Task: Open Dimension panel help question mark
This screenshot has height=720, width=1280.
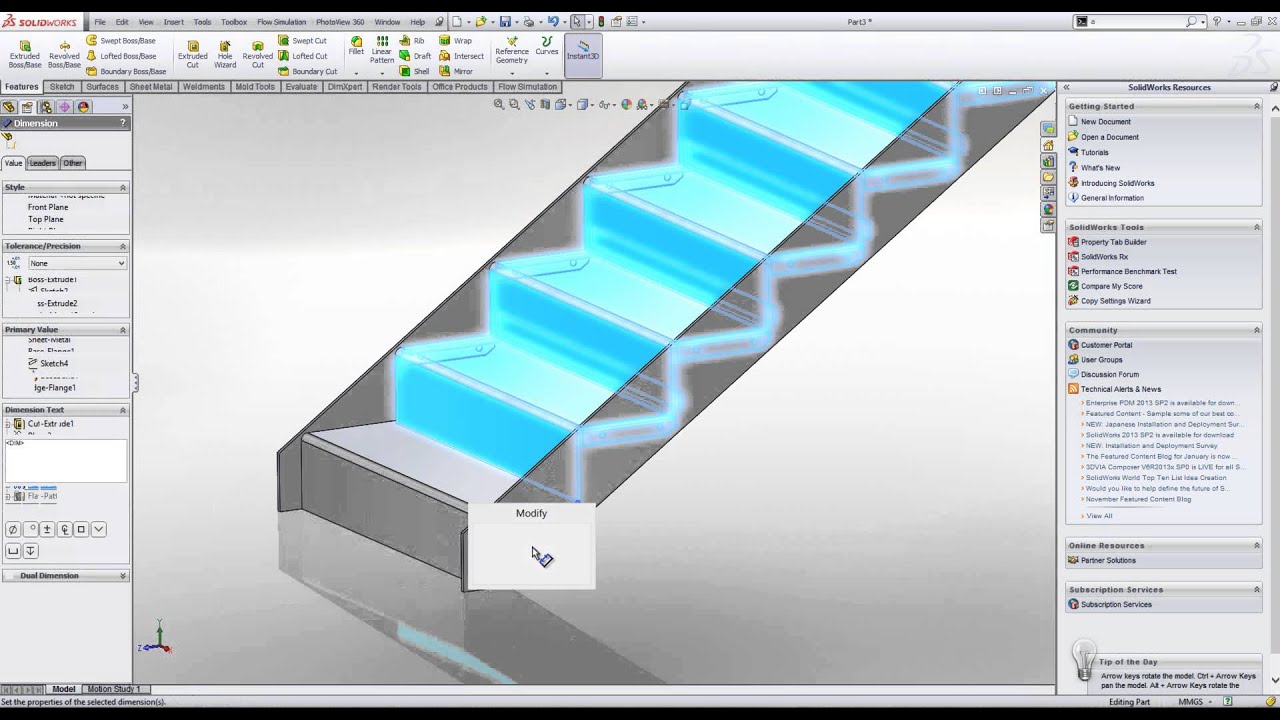Action: pos(123,123)
